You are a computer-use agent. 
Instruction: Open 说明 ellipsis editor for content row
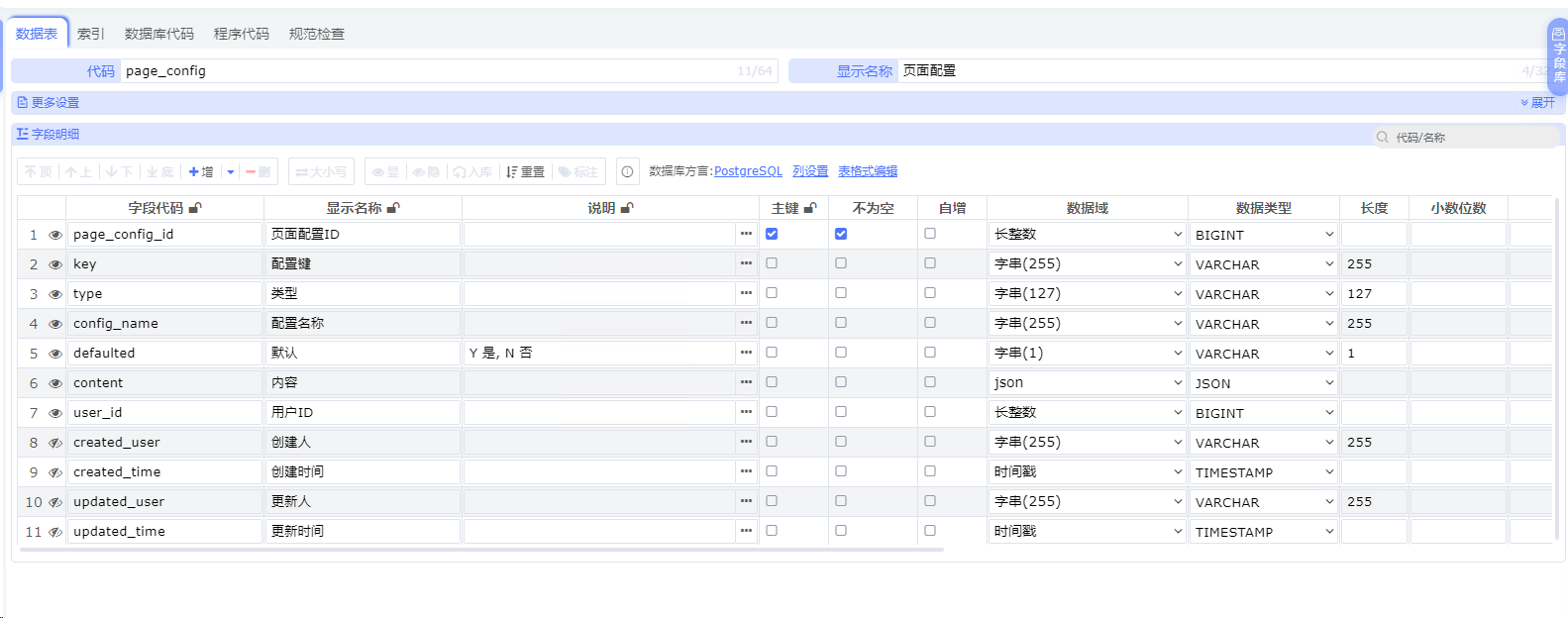pos(746,382)
